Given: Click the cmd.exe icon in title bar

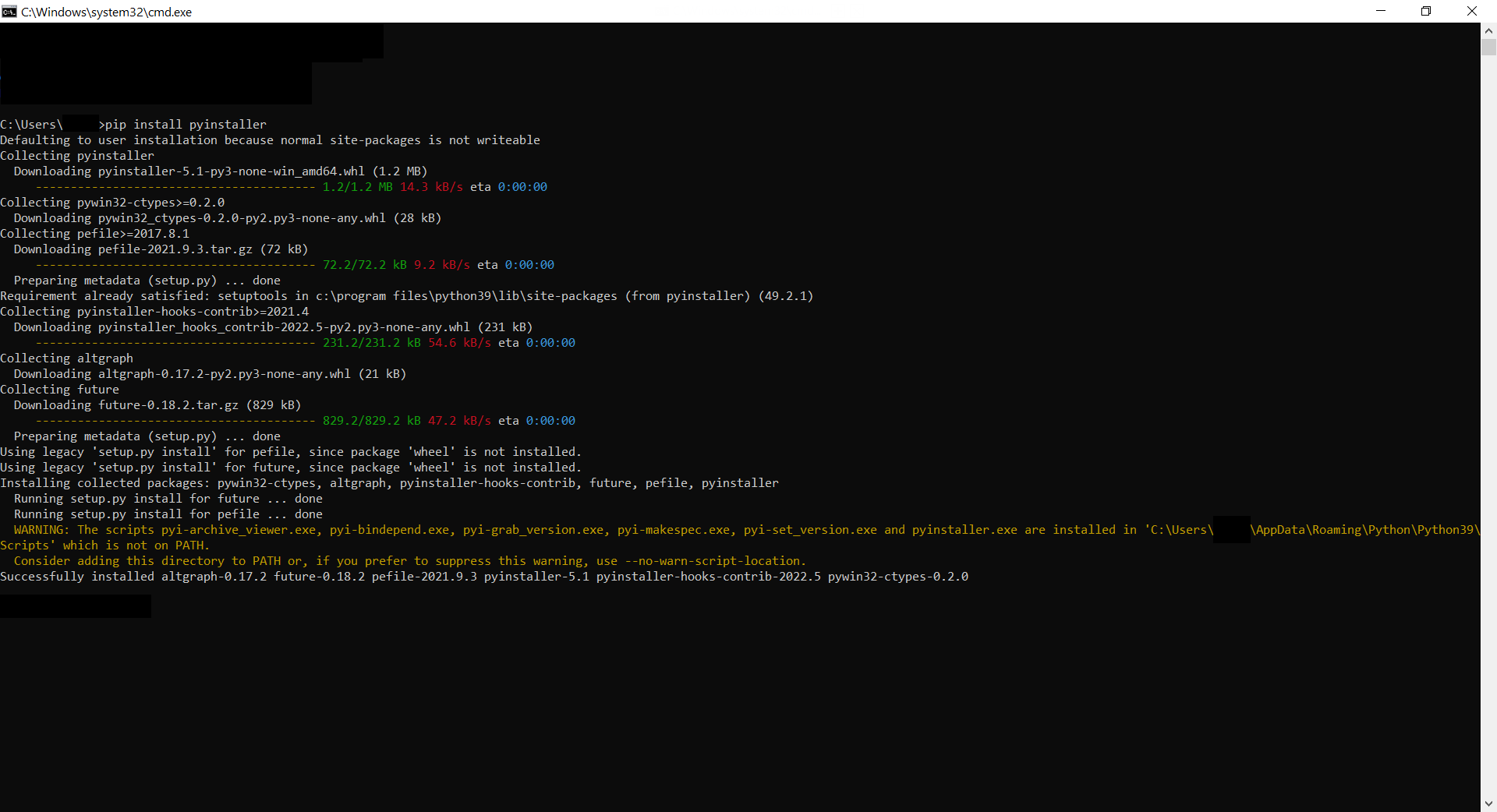Looking at the screenshot, I should (x=9, y=12).
